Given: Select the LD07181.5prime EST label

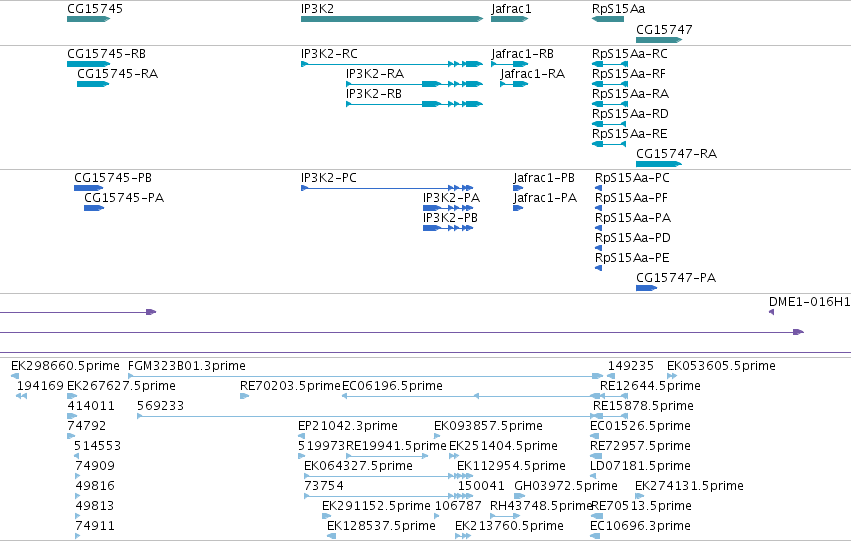Looking at the screenshot, I should coord(640,467).
